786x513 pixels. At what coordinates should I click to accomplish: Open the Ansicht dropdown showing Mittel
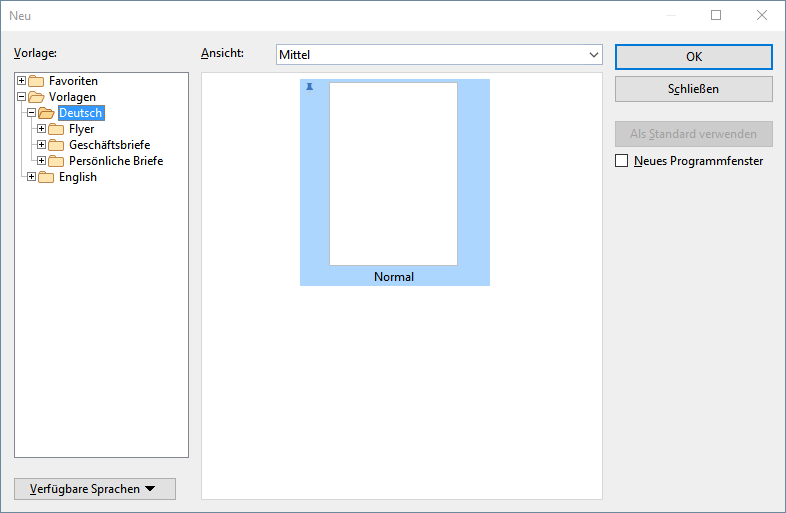point(439,55)
